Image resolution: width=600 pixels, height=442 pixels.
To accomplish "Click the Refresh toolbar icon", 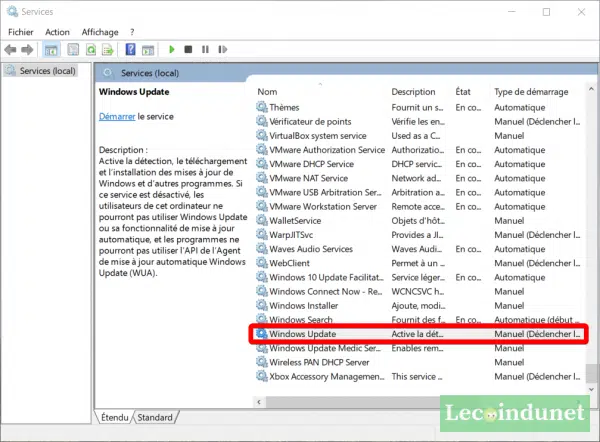I will (91, 50).
